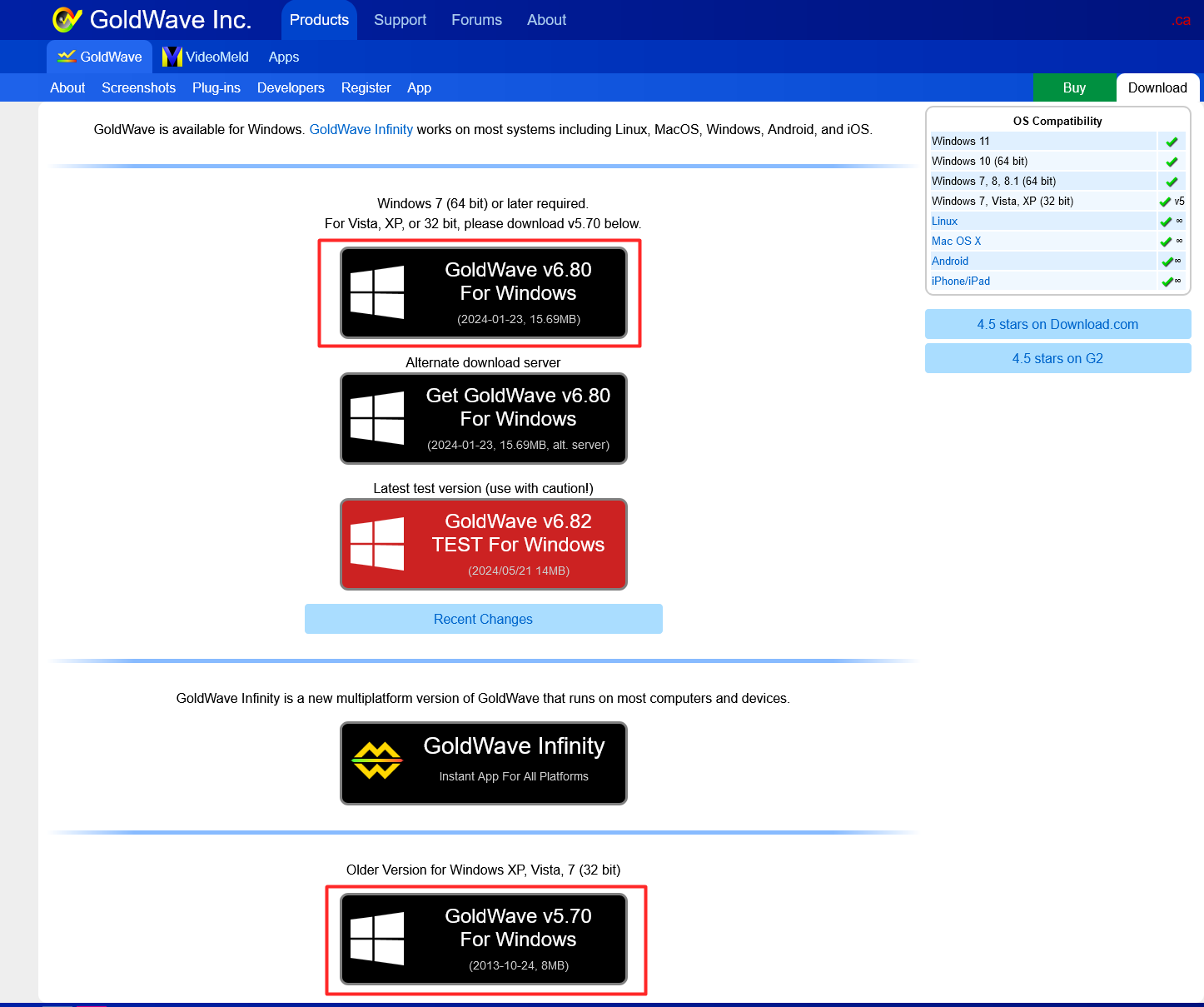Click Windows logo on GoldWave v6.80 button
The width and height of the screenshot is (1204, 1007).
click(377, 292)
